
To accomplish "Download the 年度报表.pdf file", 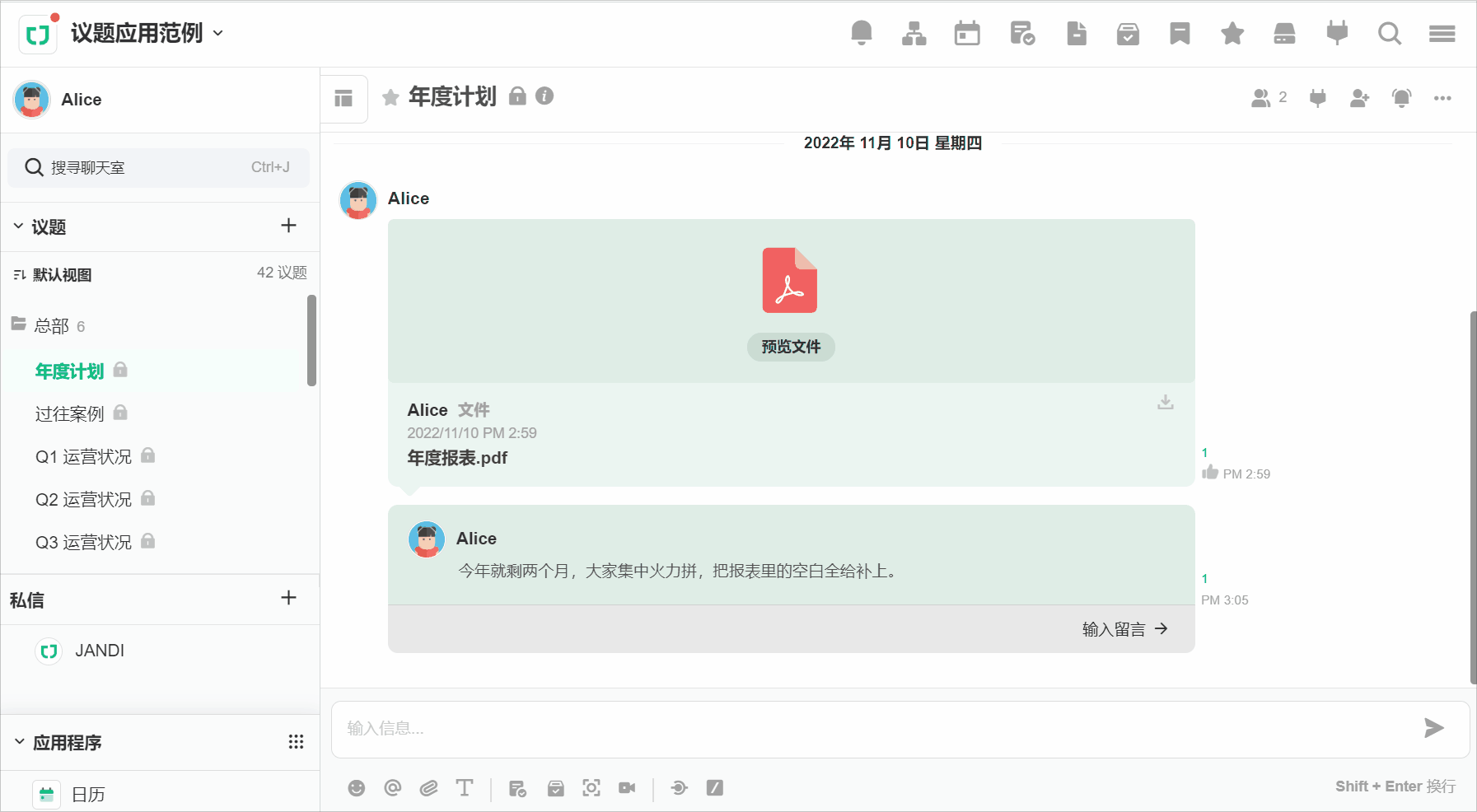I will tap(1165, 402).
